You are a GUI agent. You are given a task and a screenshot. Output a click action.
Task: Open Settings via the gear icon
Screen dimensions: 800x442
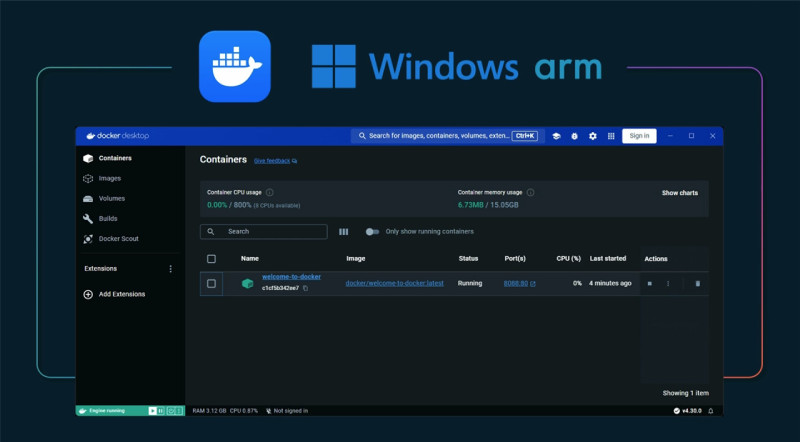[x=592, y=136]
